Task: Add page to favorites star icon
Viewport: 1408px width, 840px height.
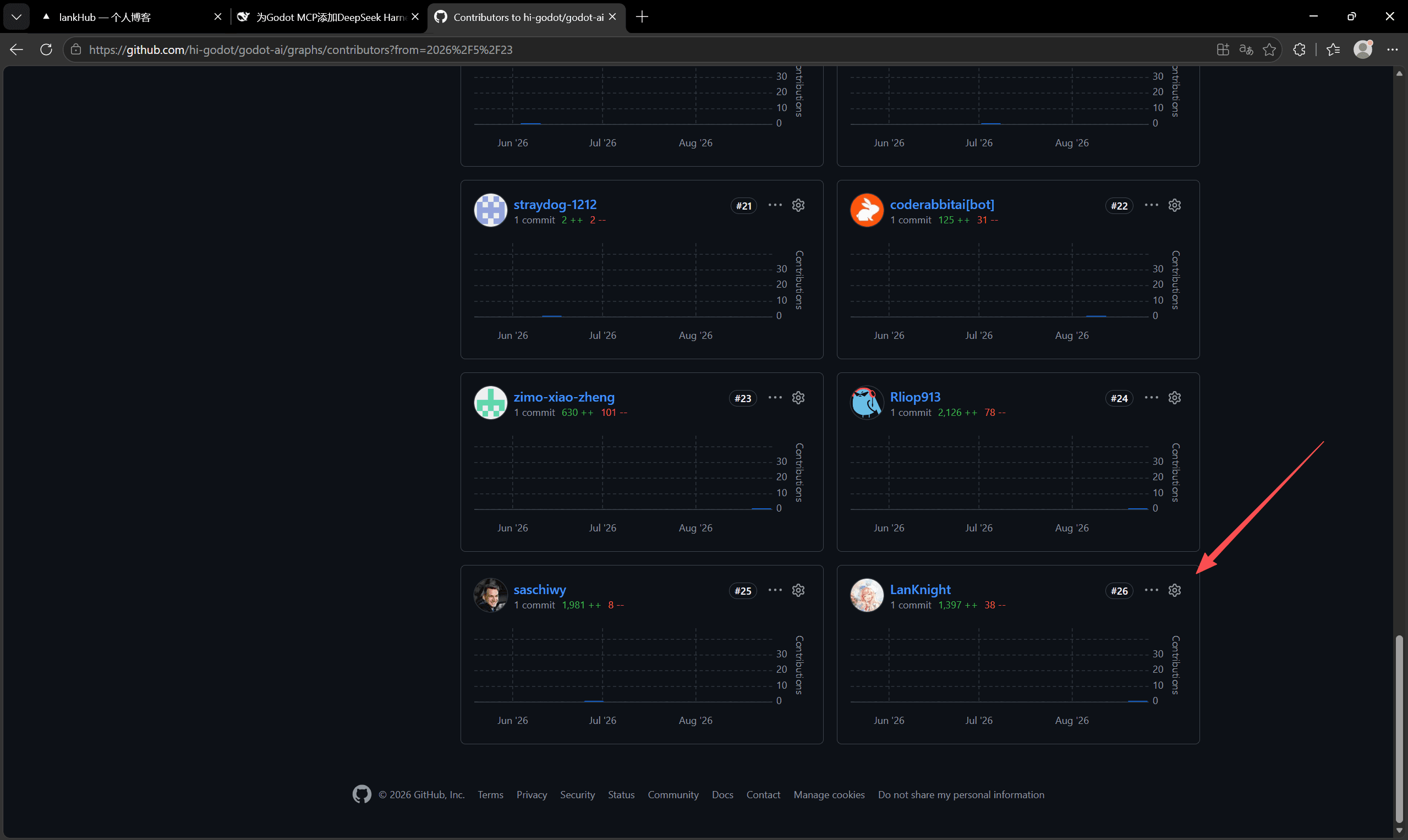Action: [x=1269, y=50]
